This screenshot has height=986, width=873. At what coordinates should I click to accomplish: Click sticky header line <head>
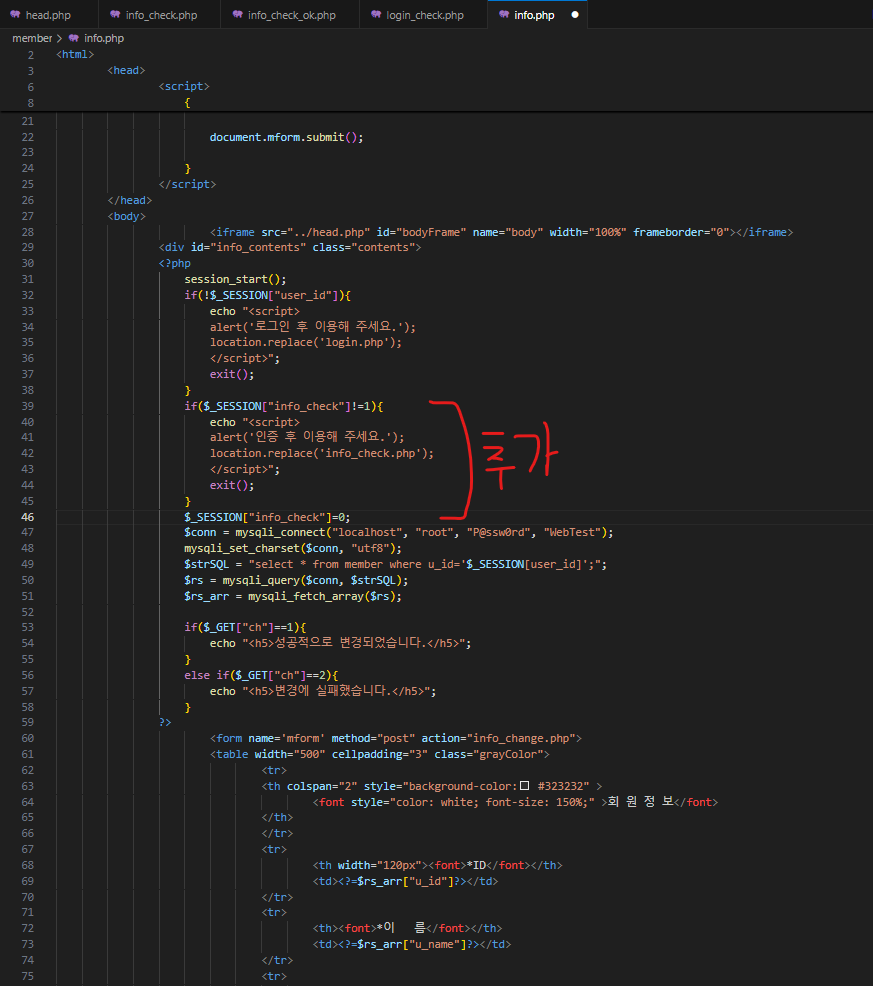(x=126, y=70)
